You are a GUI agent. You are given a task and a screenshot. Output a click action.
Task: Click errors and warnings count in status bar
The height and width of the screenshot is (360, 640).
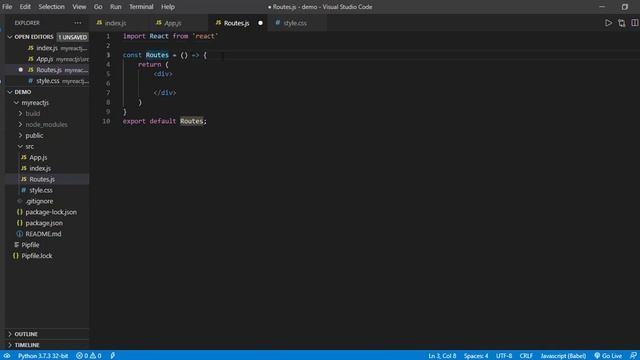(89, 356)
